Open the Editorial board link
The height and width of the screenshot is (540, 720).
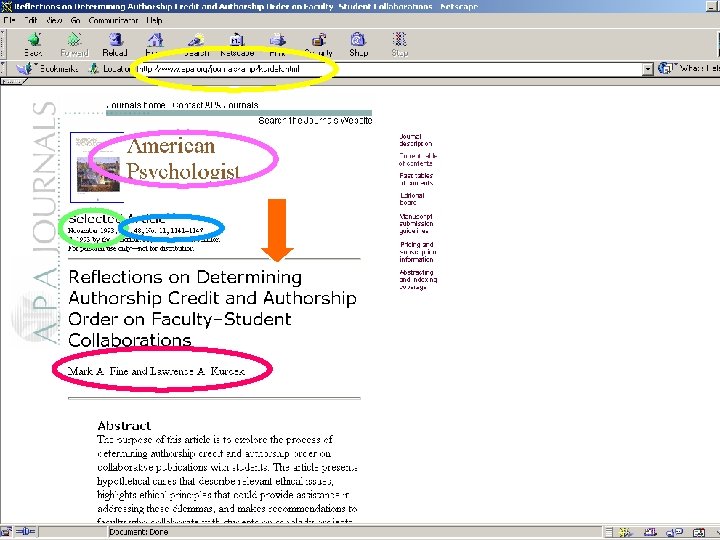tap(411, 199)
